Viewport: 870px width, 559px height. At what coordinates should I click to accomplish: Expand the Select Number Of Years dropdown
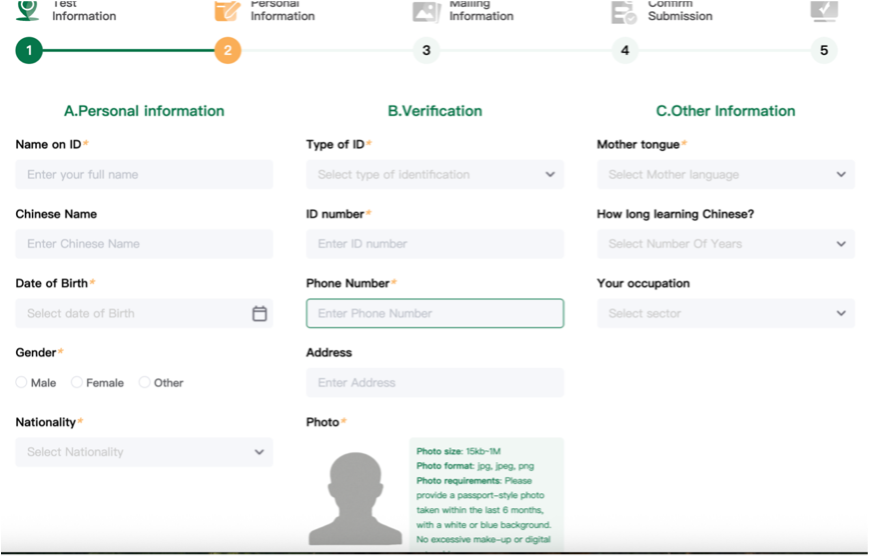pyautogui.click(x=725, y=244)
